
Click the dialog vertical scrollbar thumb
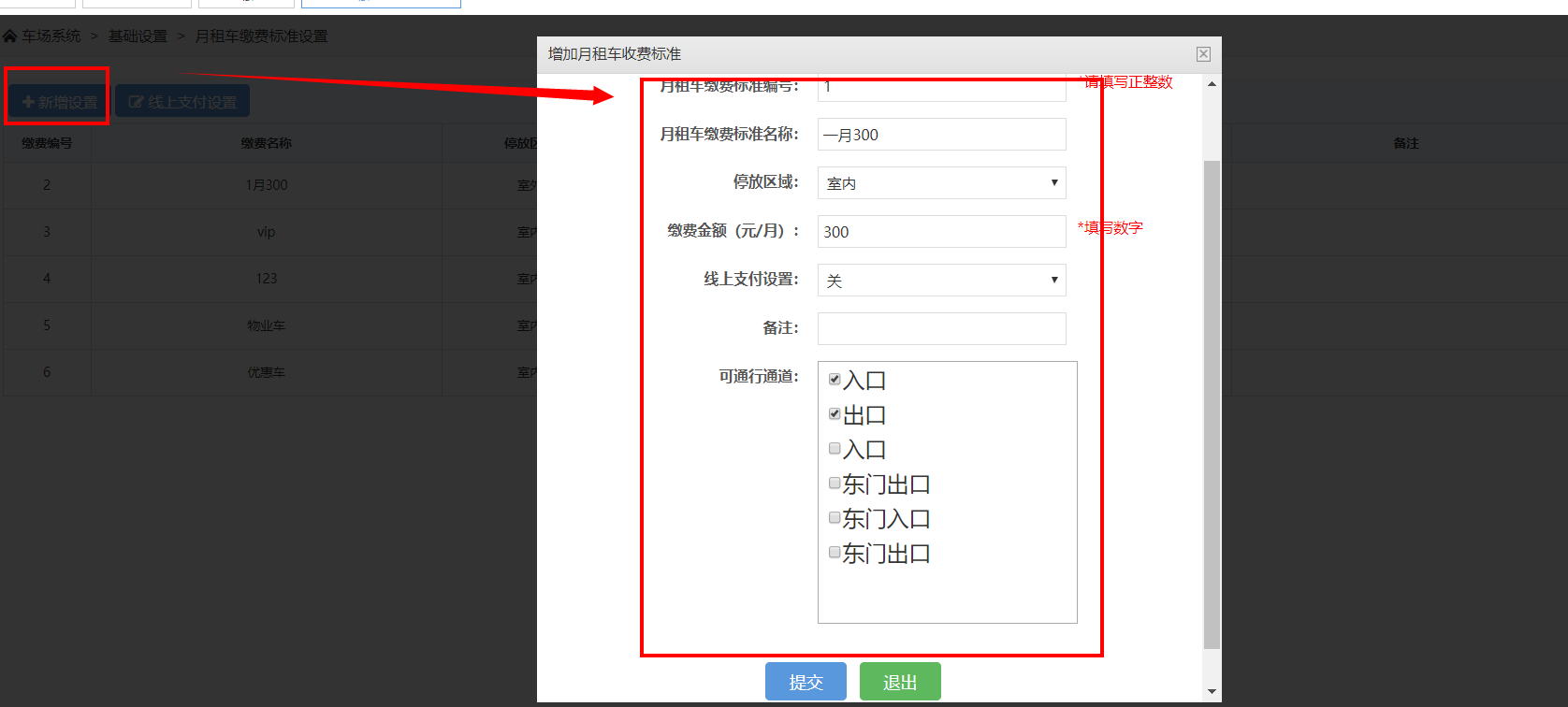1212,404
